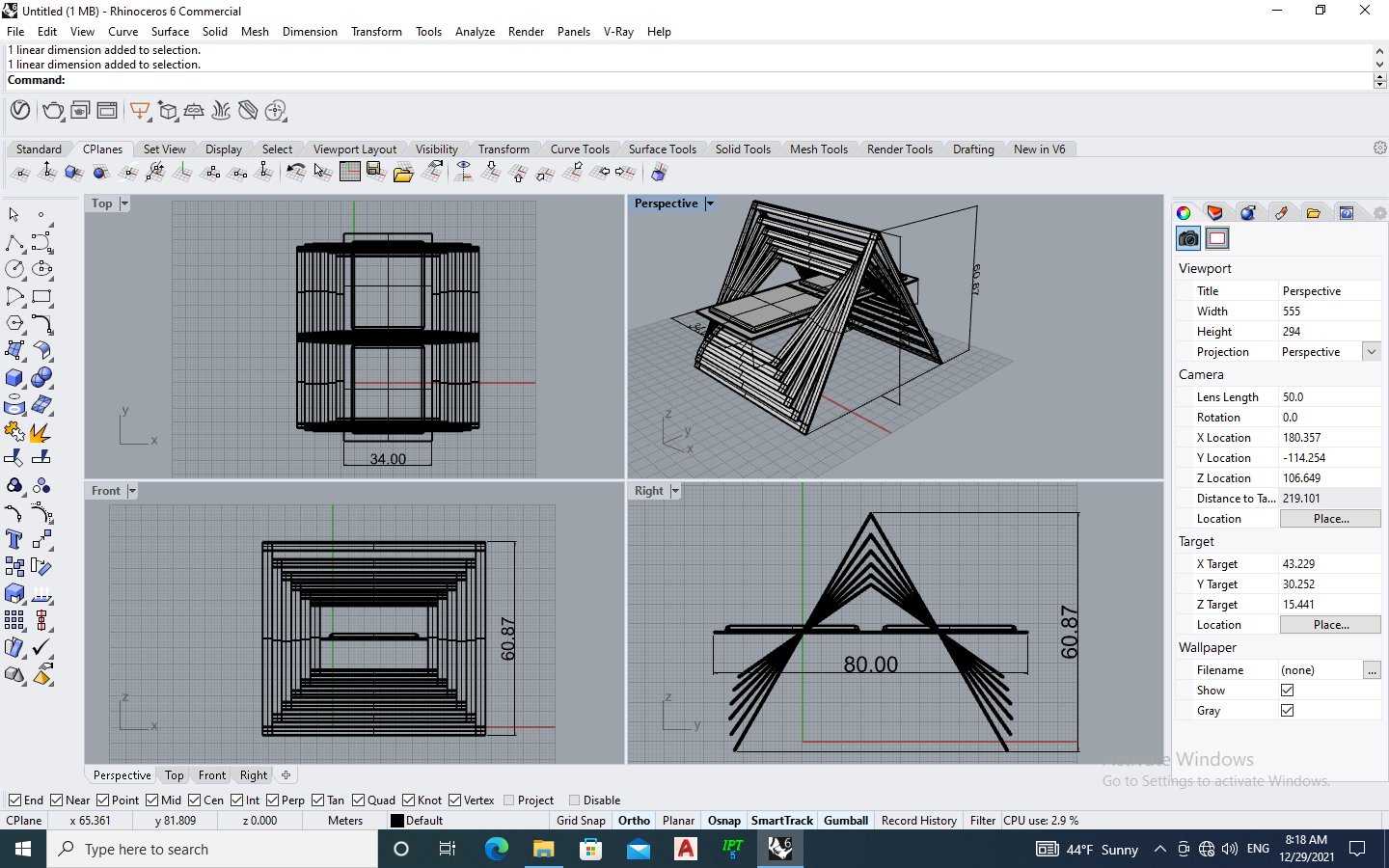Screen dimensions: 1389x868
Task: Enable the Project osnap checkbox
Action: 509,800
